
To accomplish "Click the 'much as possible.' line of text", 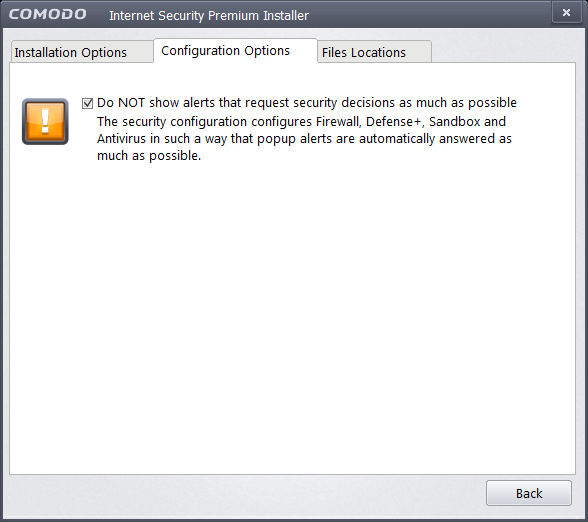I will (149, 156).
